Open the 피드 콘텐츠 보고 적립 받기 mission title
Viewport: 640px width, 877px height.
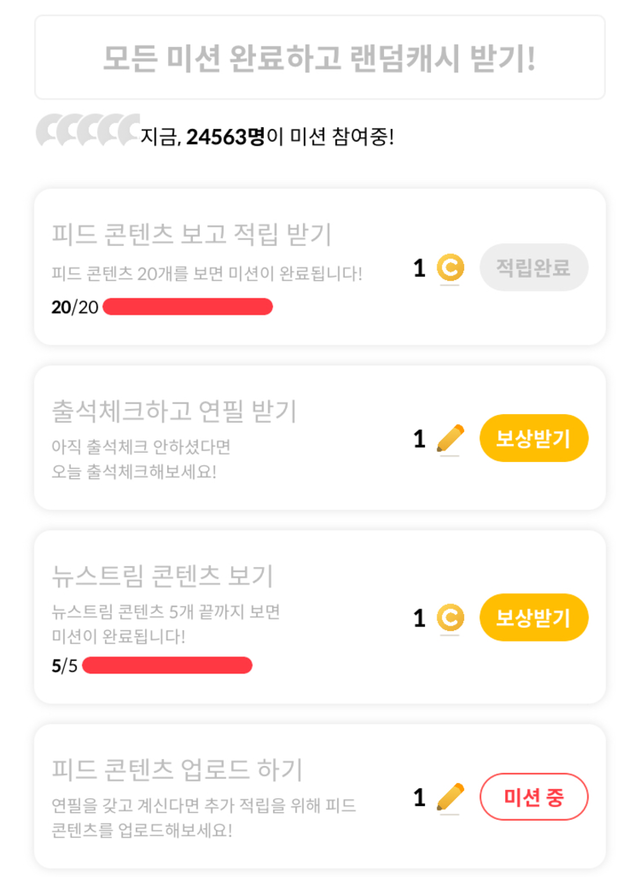point(191,235)
